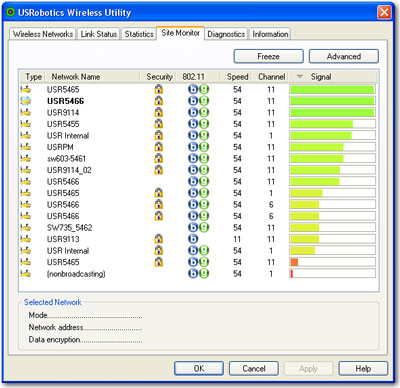400x388 pixels.
Task: Click the network type icon beside USR9114
Action: point(26,112)
